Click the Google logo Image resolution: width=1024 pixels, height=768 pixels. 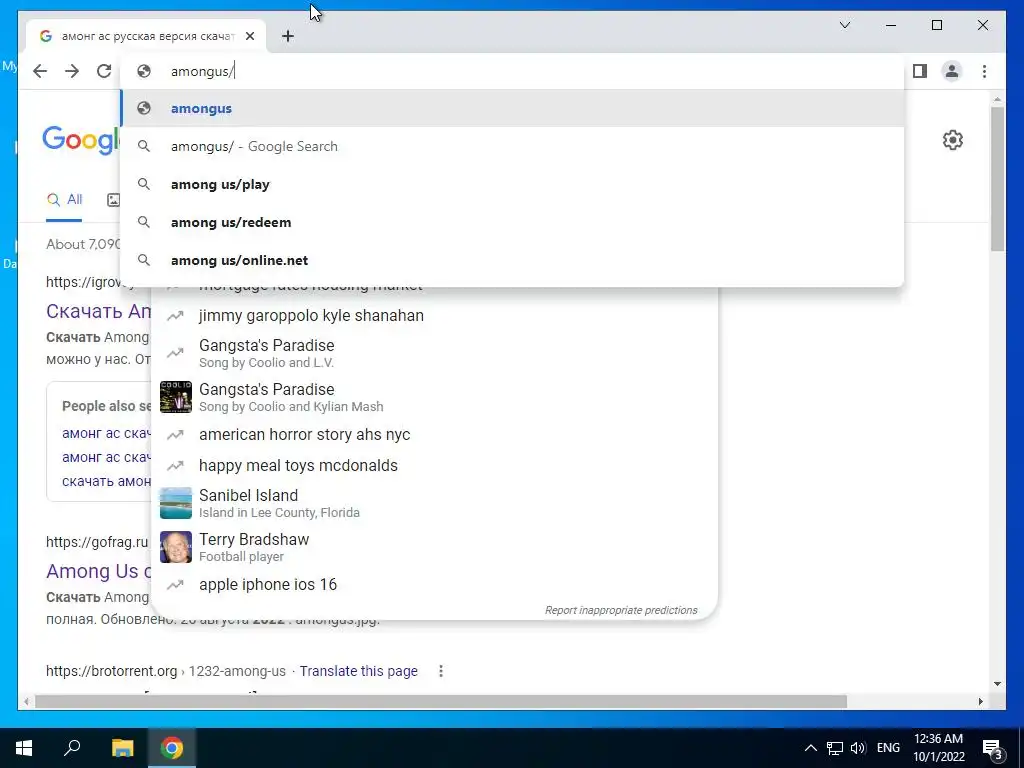point(80,140)
